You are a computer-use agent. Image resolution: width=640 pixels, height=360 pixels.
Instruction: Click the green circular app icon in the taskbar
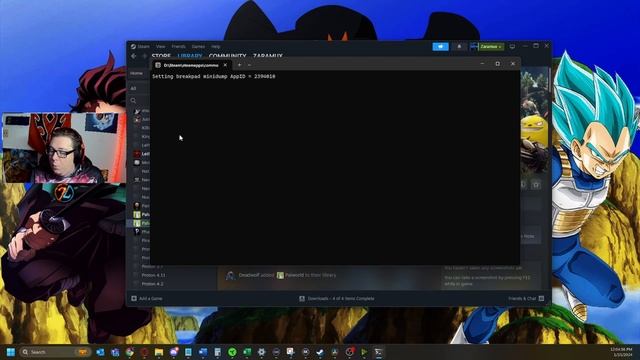(232, 352)
